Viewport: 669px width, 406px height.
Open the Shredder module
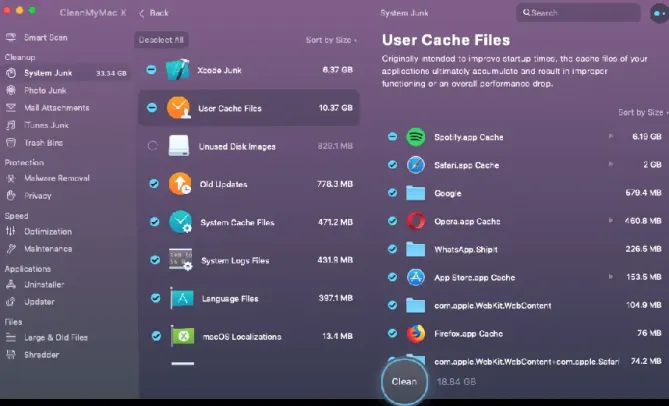point(66,355)
